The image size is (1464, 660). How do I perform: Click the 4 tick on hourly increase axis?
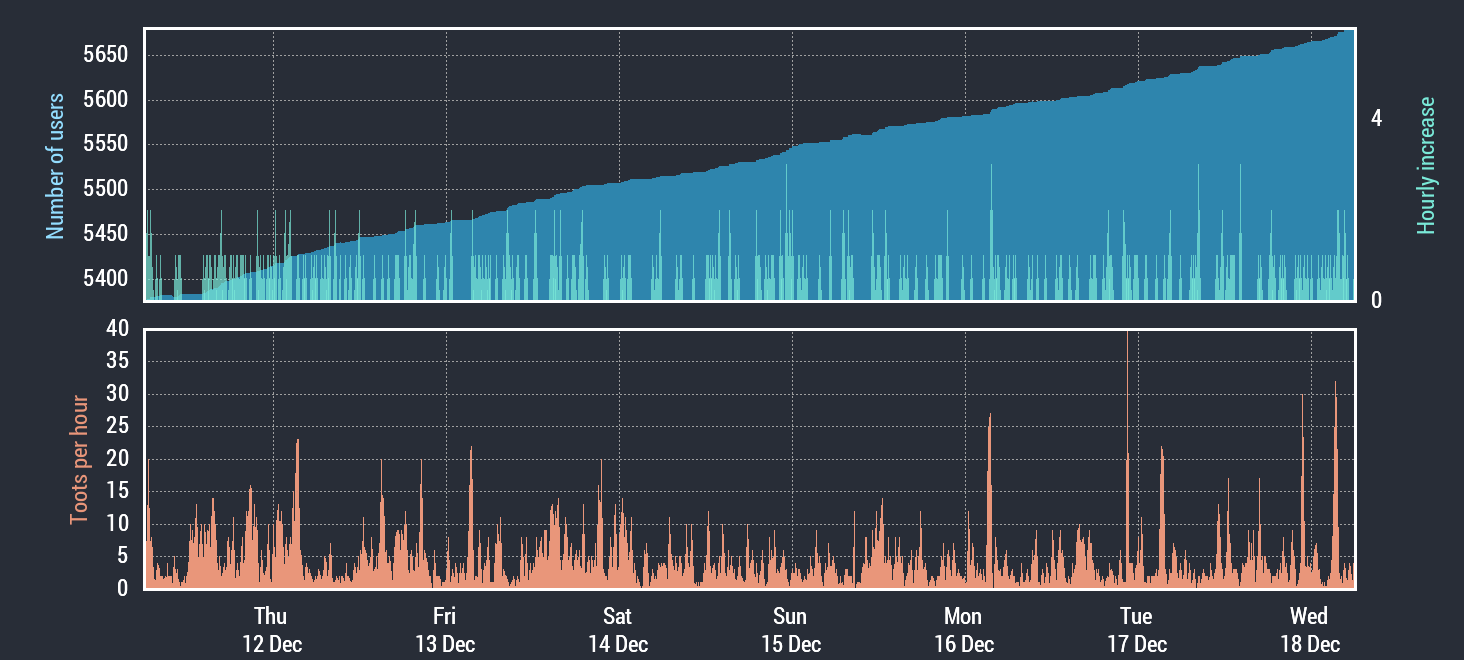[1376, 118]
